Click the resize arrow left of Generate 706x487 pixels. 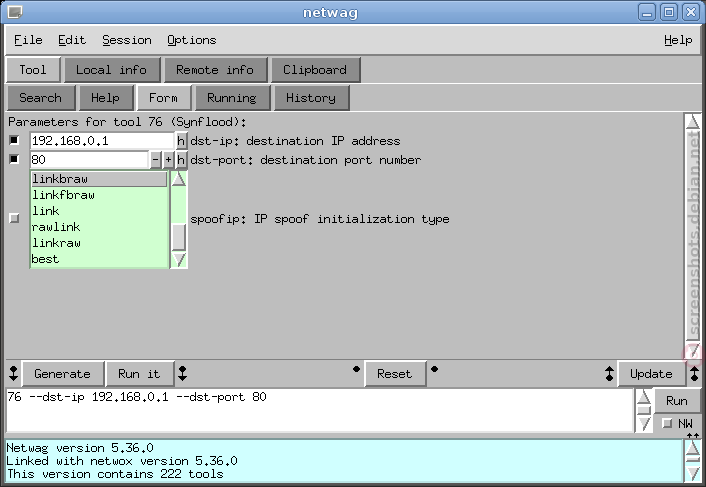[14, 374]
